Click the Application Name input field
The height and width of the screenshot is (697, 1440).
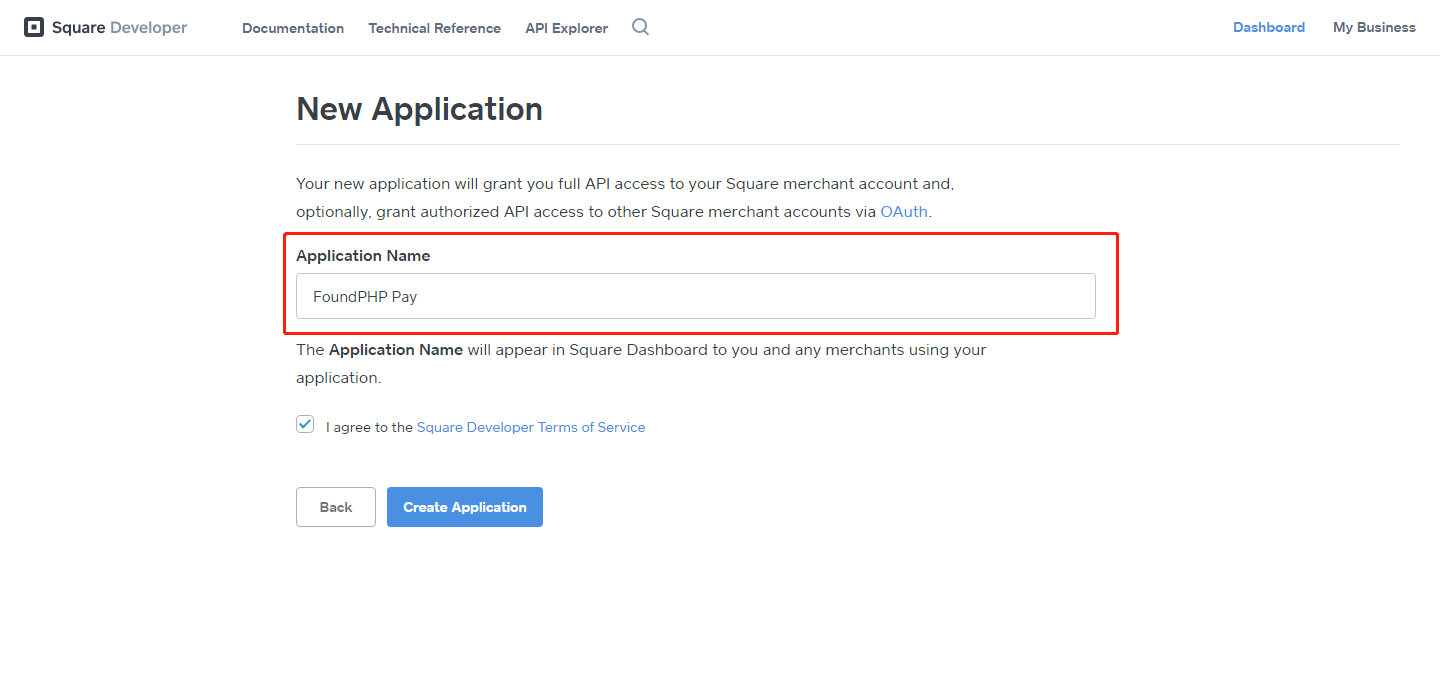[696, 296]
